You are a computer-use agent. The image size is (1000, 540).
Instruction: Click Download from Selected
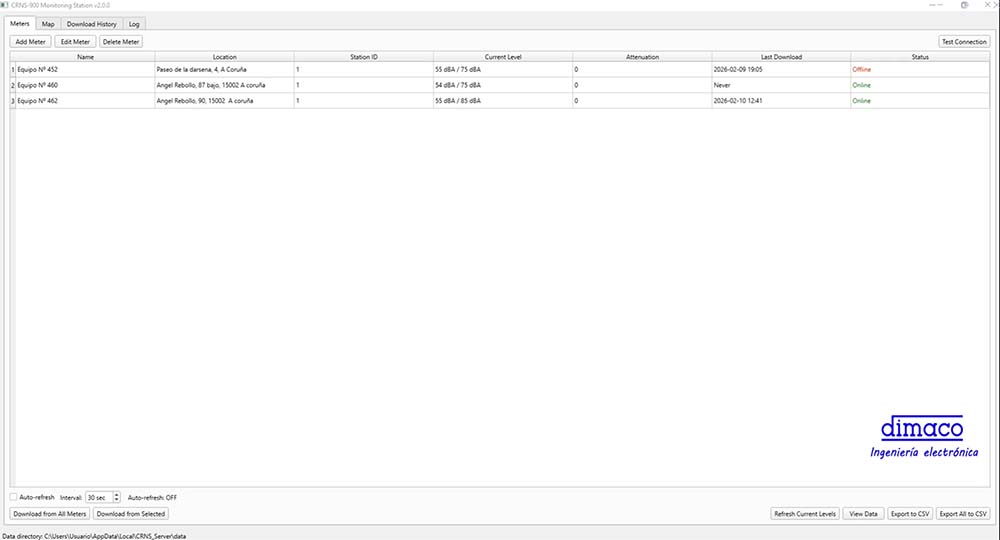(131, 513)
